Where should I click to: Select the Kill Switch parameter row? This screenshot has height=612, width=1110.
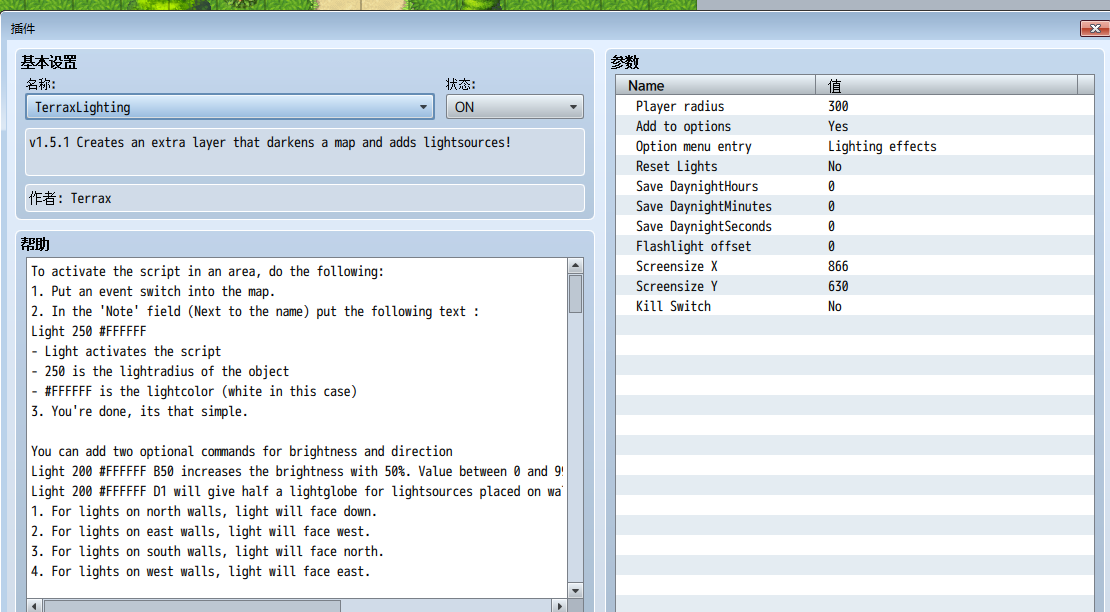click(x=854, y=306)
